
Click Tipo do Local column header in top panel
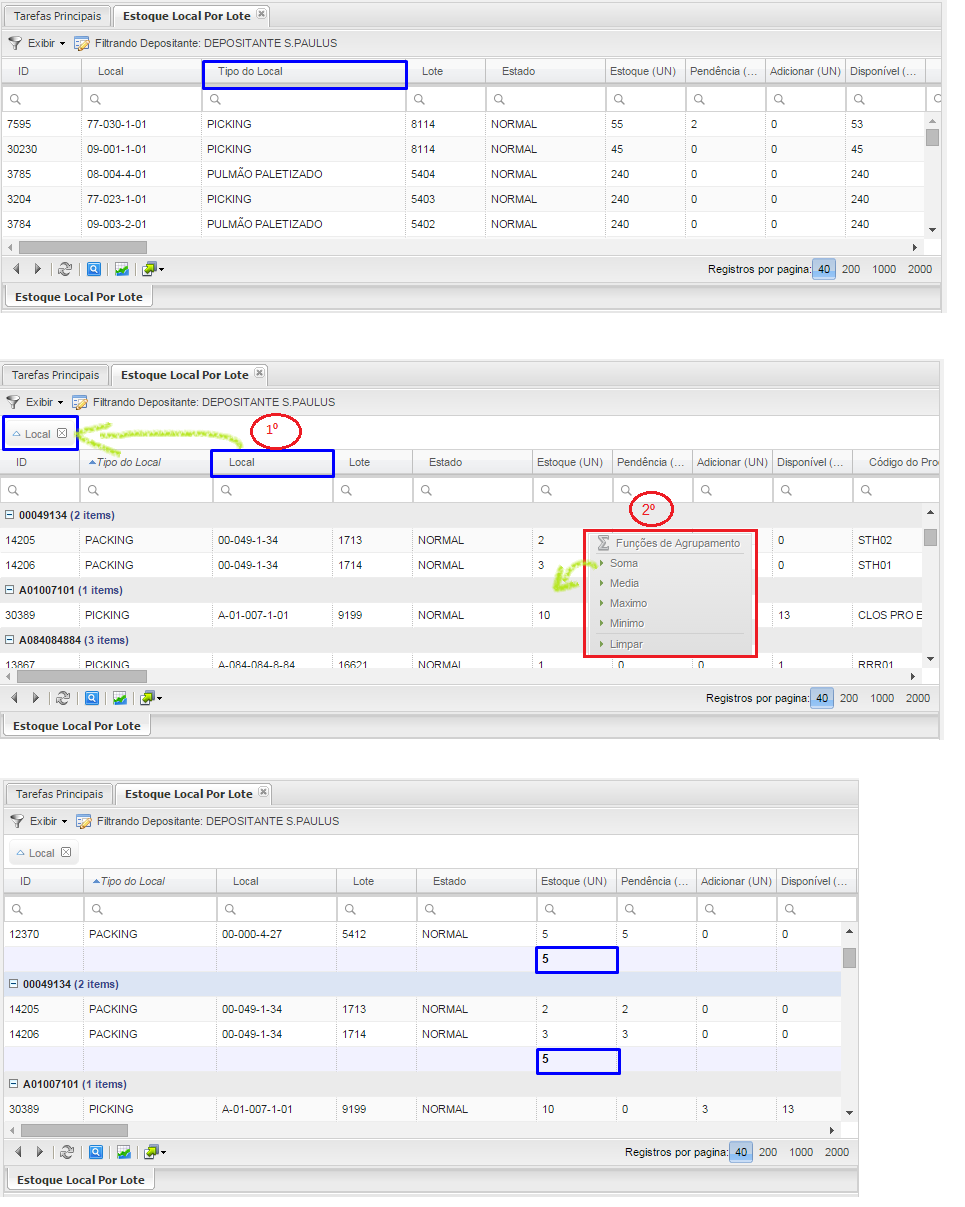[304, 72]
